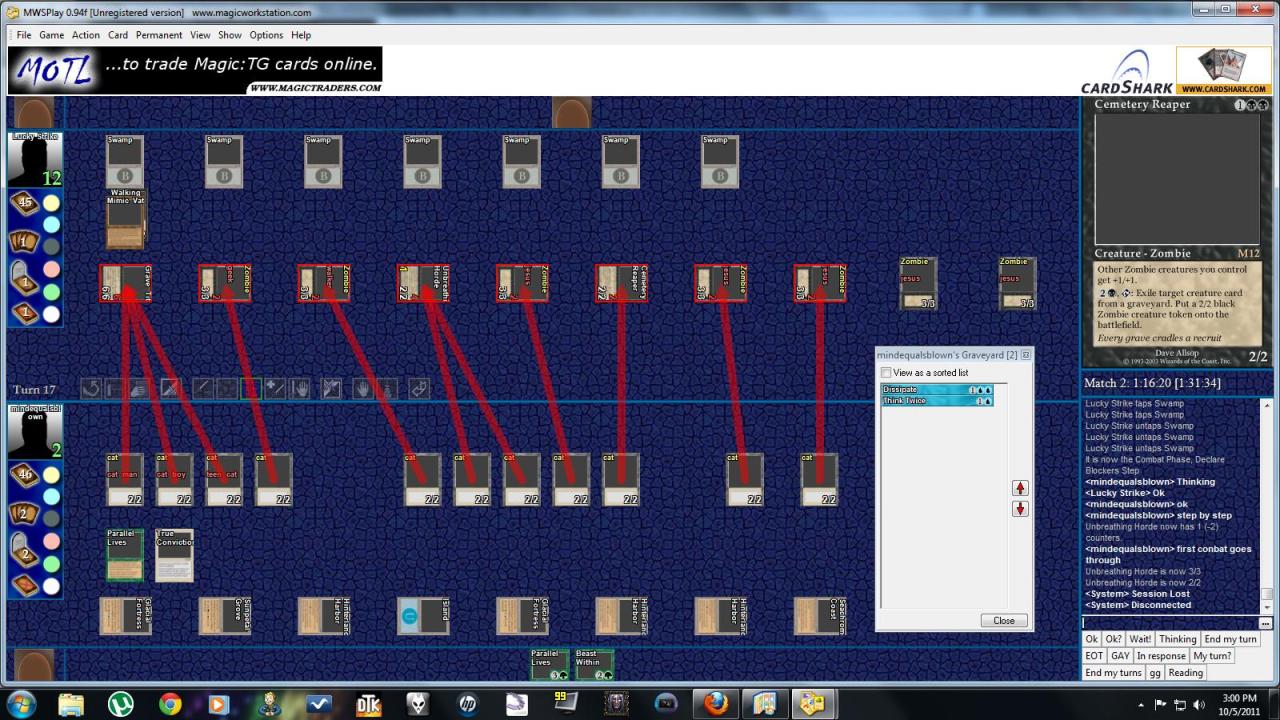This screenshot has width=1280, height=720.
Task: Open mindequalsblown's removed-from-game pile icon
Action: [24, 585]
